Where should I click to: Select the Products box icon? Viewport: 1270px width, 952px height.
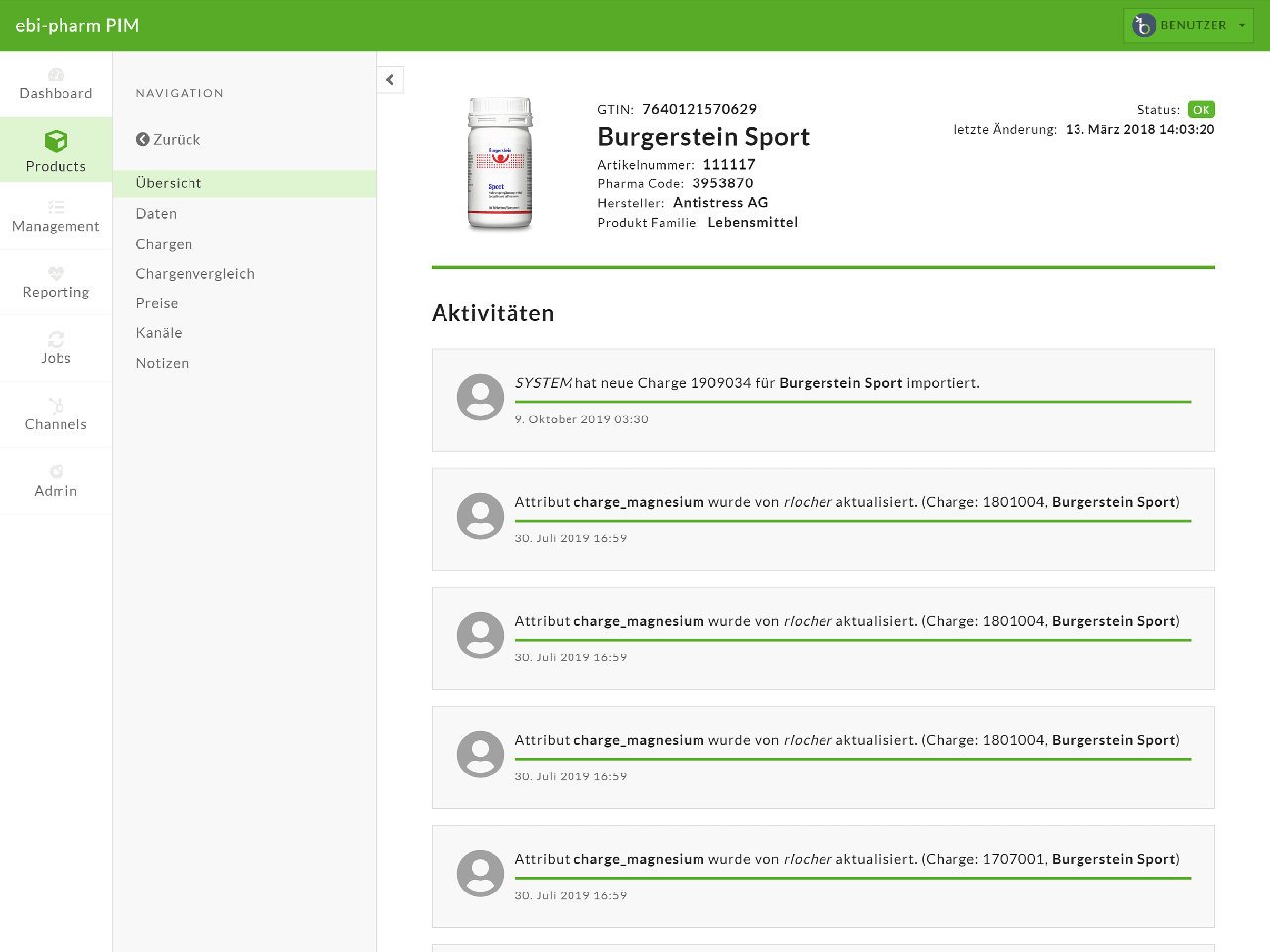click(56, 141)
